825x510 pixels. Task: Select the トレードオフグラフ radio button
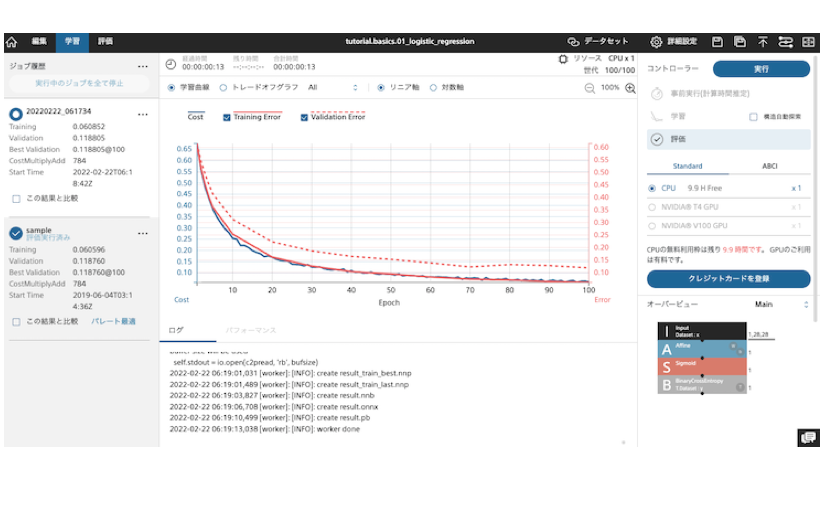pos(223,87)
